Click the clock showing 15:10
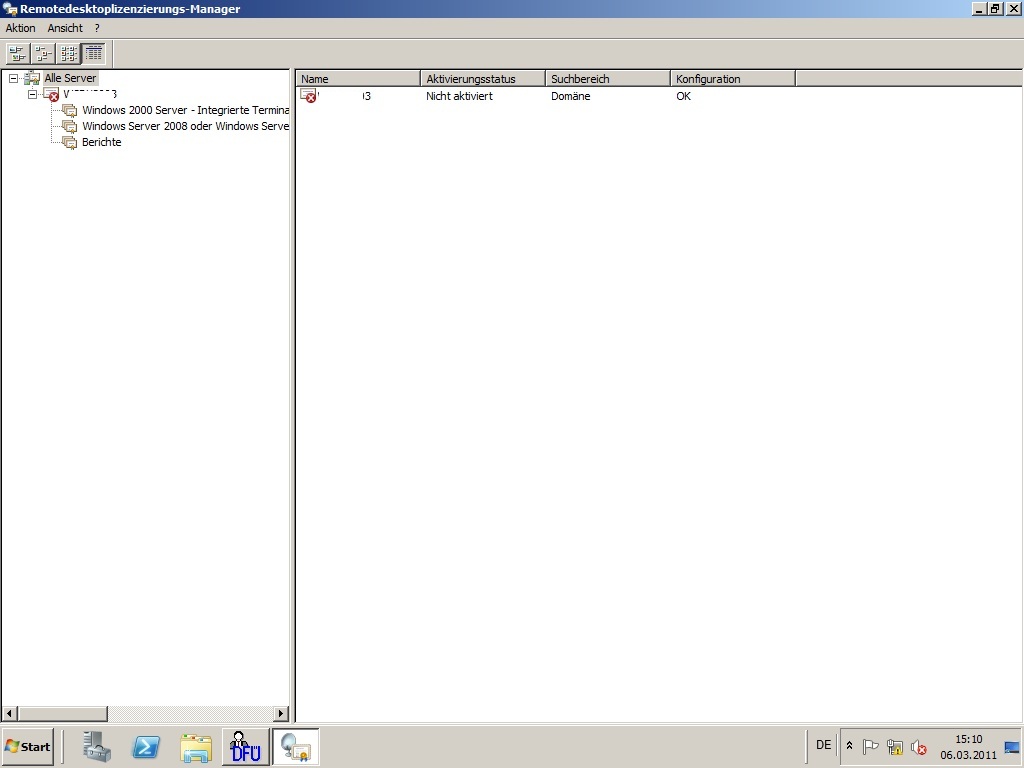The width and height of the screenshot is (1024, 768). [x=968, y=739]
